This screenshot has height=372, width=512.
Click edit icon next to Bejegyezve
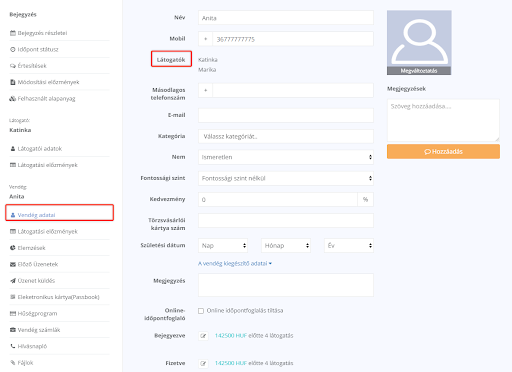point(203,336)
